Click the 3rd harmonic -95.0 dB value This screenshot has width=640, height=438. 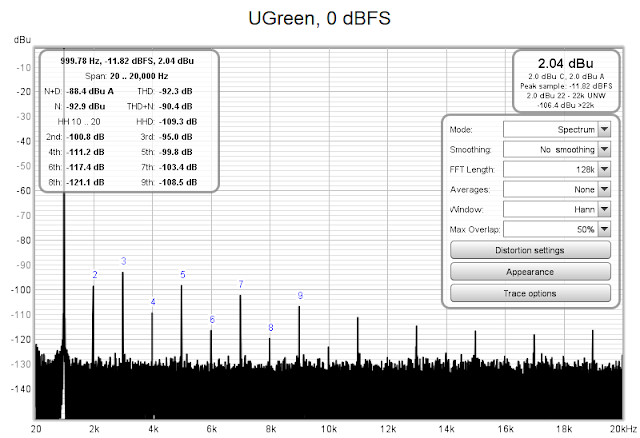(176, 137)
